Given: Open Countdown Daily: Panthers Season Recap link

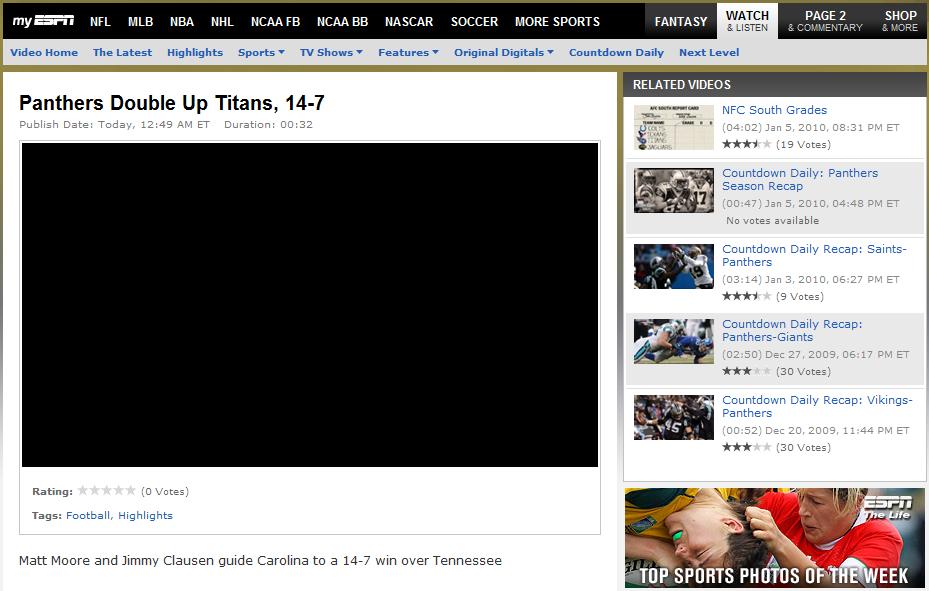Looking at the screenshot, I should [800, 179].
